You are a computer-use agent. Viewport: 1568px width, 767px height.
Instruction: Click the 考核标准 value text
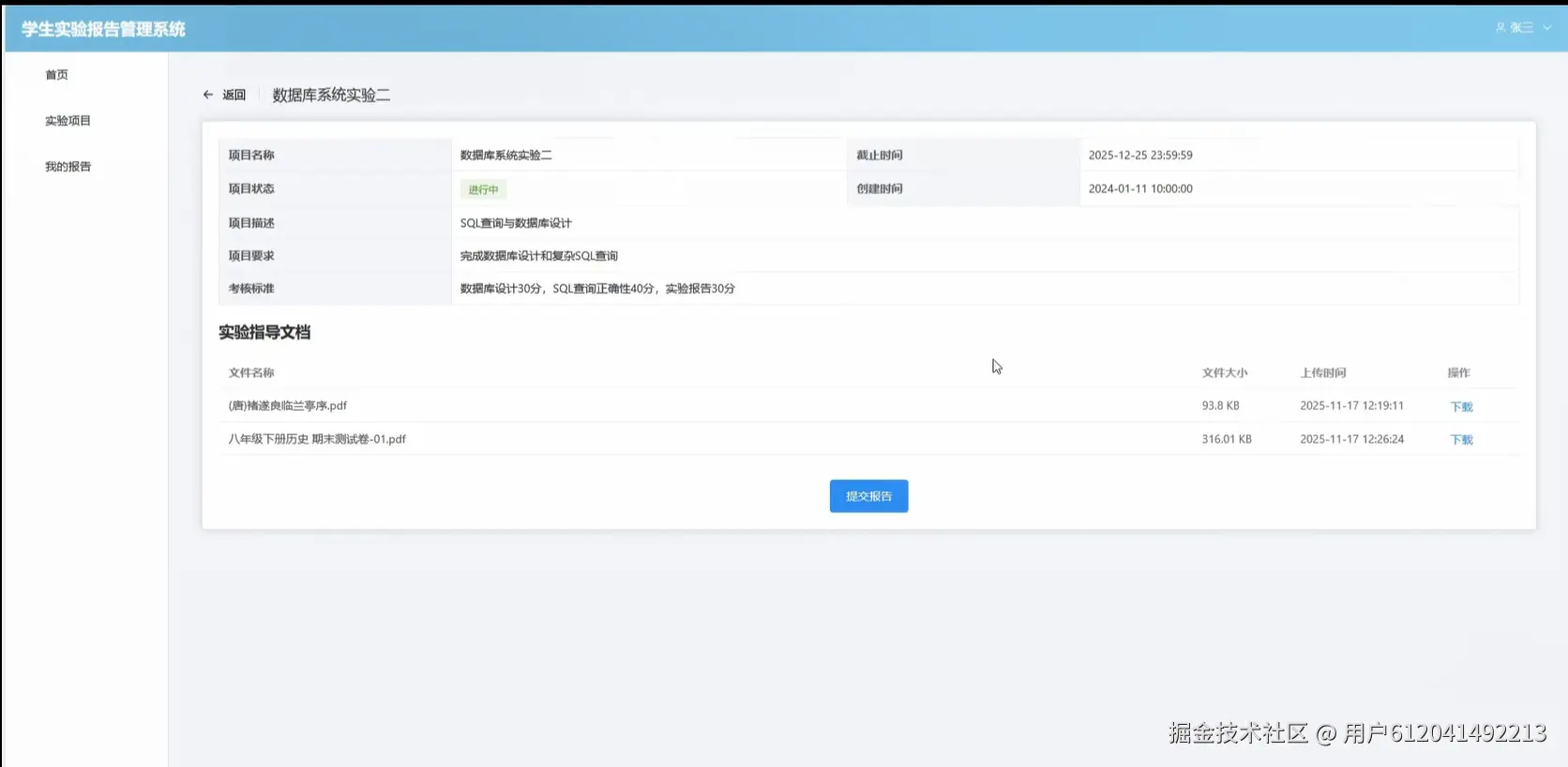(x=597, y=289)
